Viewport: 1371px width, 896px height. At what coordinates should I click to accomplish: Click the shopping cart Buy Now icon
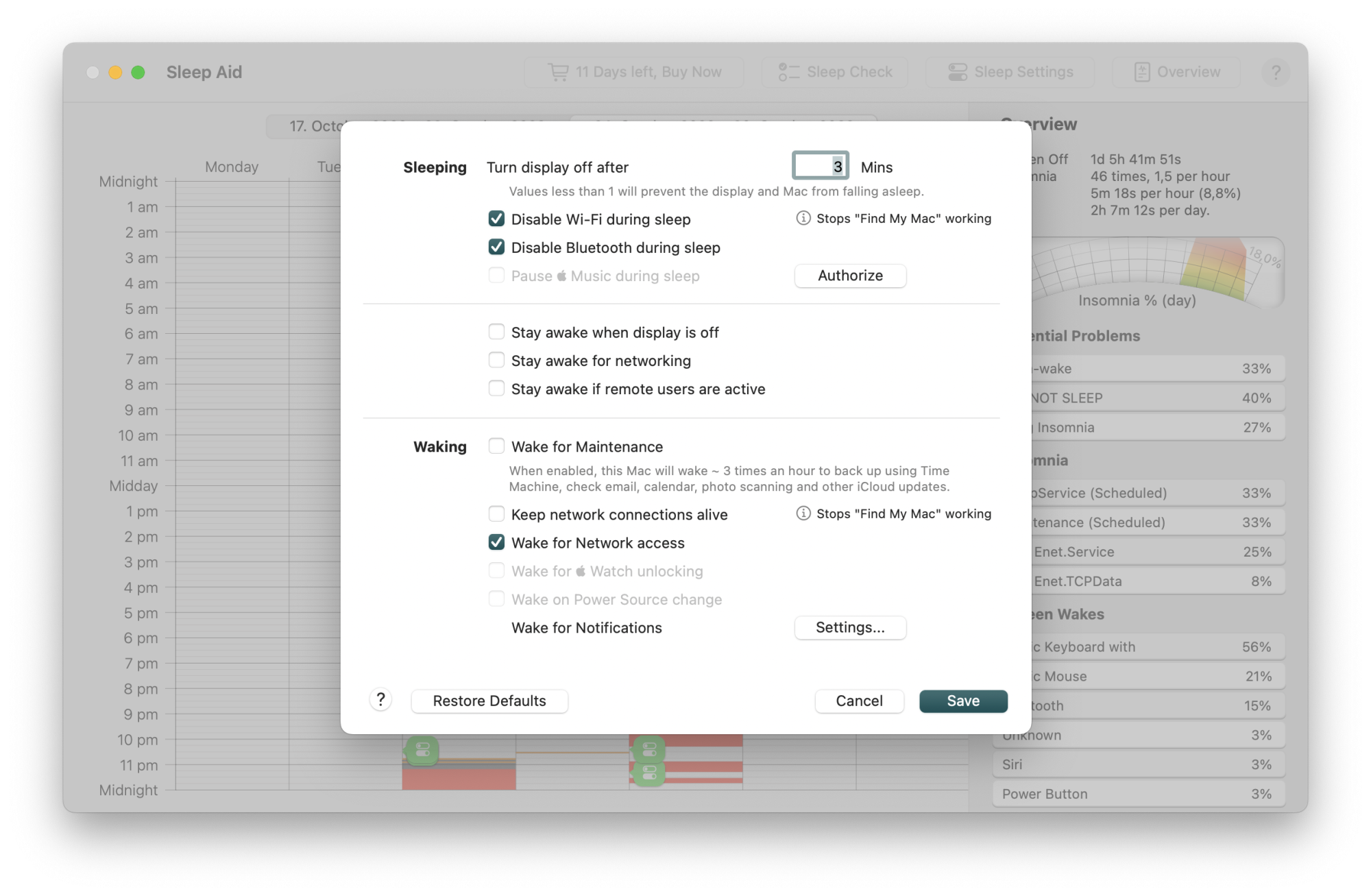click(558, 72)
